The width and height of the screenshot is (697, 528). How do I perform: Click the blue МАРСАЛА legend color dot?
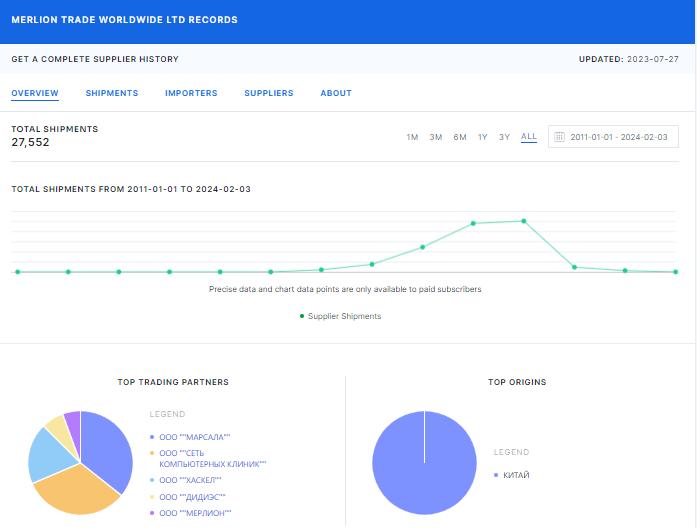(x=152, y=437)
